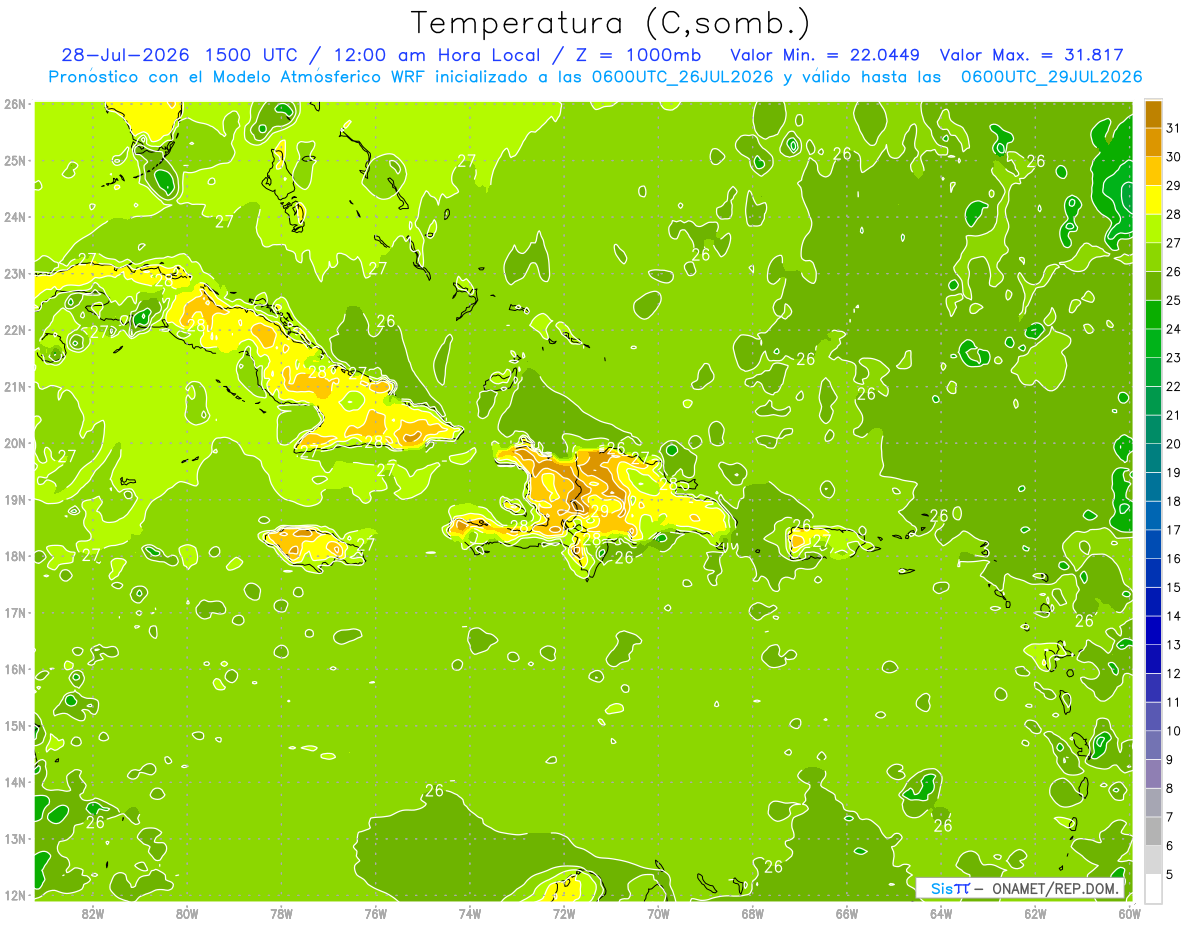
Task: Pick the color bar segment between 20 and 21
Action: point(1153,429)
